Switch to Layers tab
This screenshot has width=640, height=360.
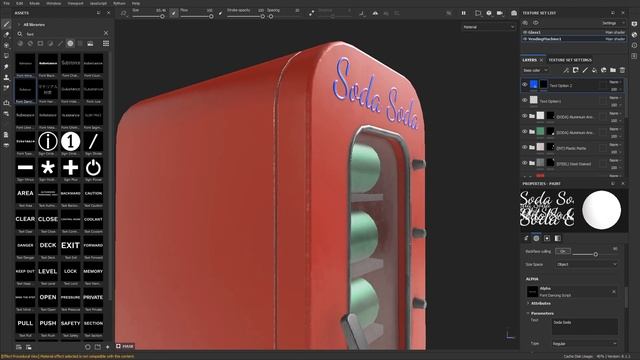tap(529, 60)
